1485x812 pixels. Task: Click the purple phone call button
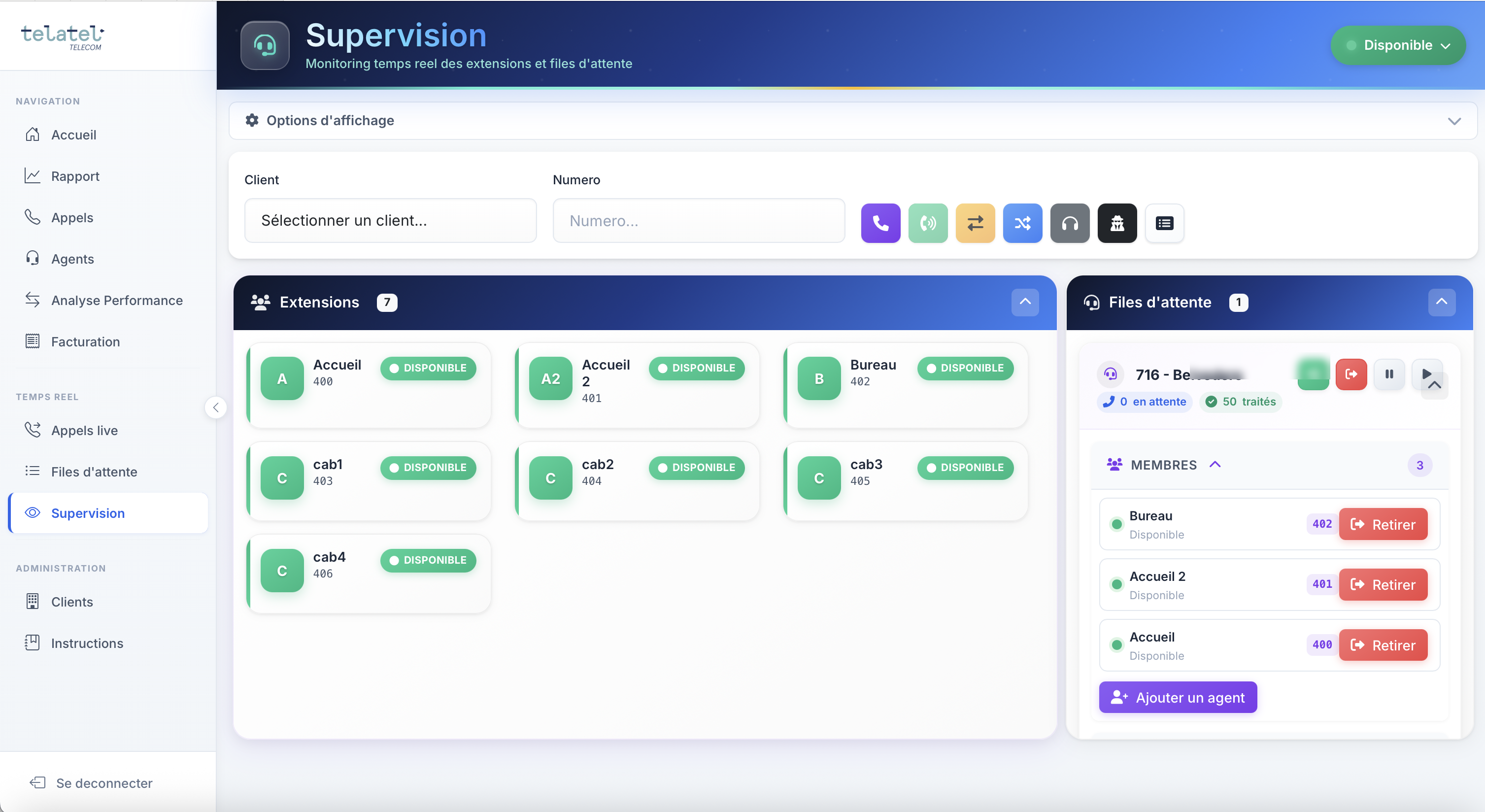(x=880, y=223)
